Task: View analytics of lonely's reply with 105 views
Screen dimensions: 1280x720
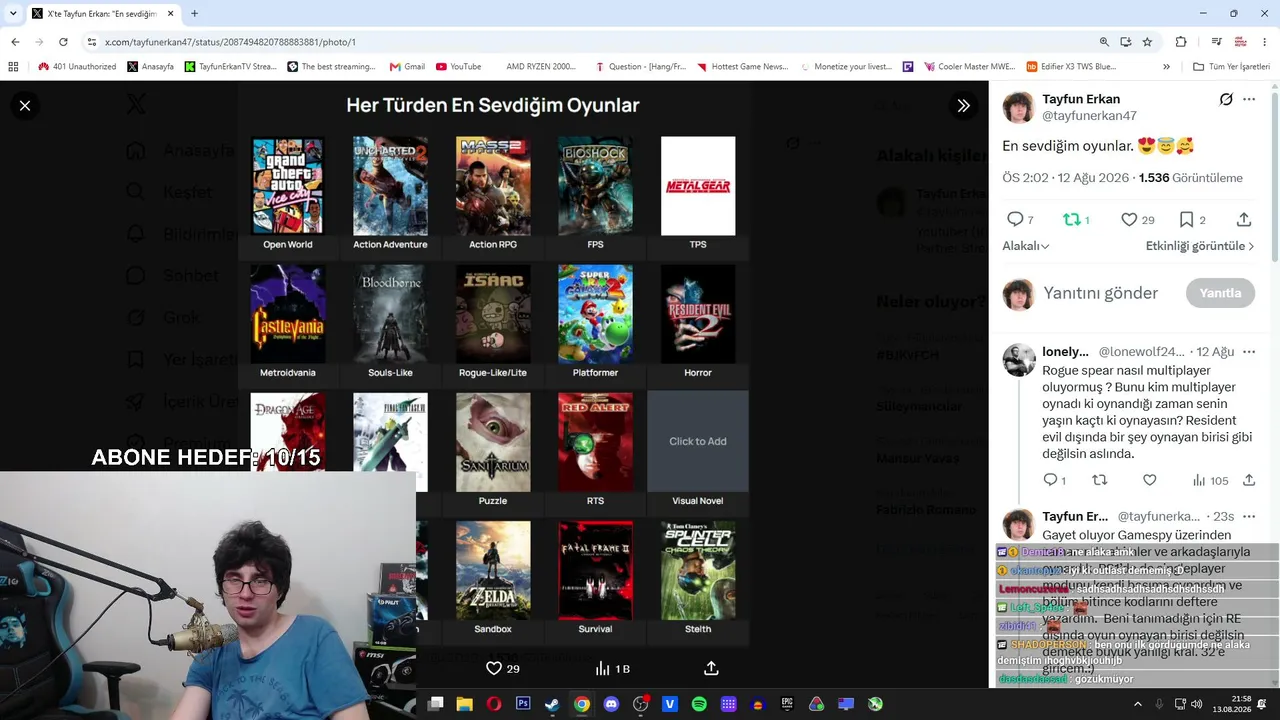Action: point(1211,480)
